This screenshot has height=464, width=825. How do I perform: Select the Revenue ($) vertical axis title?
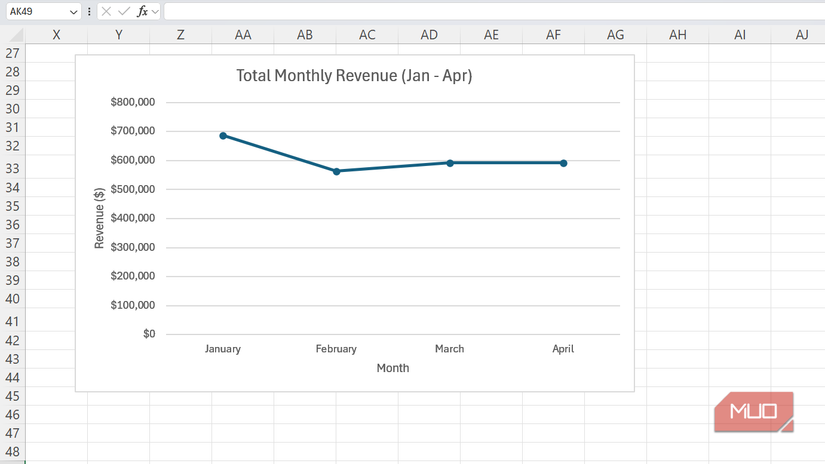point(99,218)
